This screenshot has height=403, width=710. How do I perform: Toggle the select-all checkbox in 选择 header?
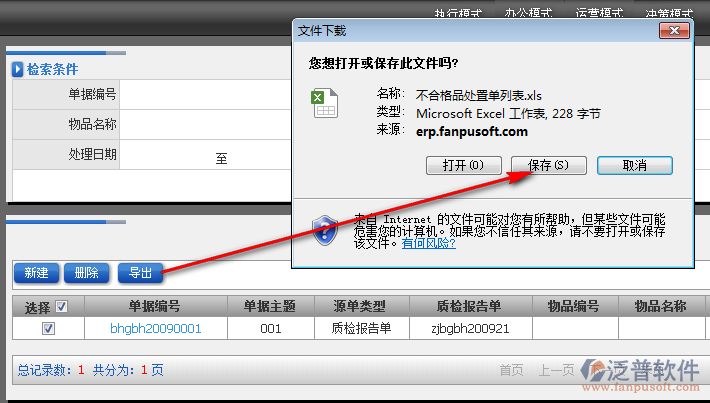[61, 306]
